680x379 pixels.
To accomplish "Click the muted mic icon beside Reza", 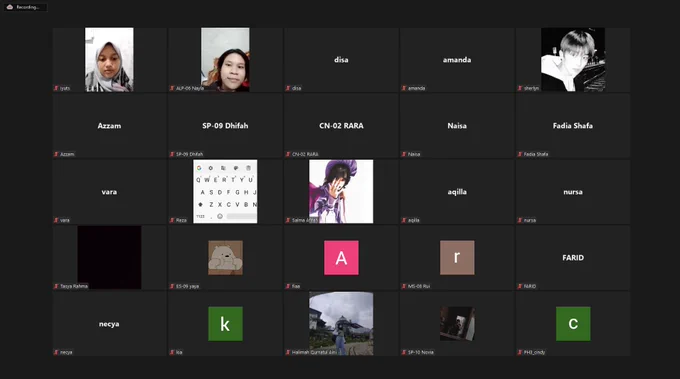I will [172, 220].
